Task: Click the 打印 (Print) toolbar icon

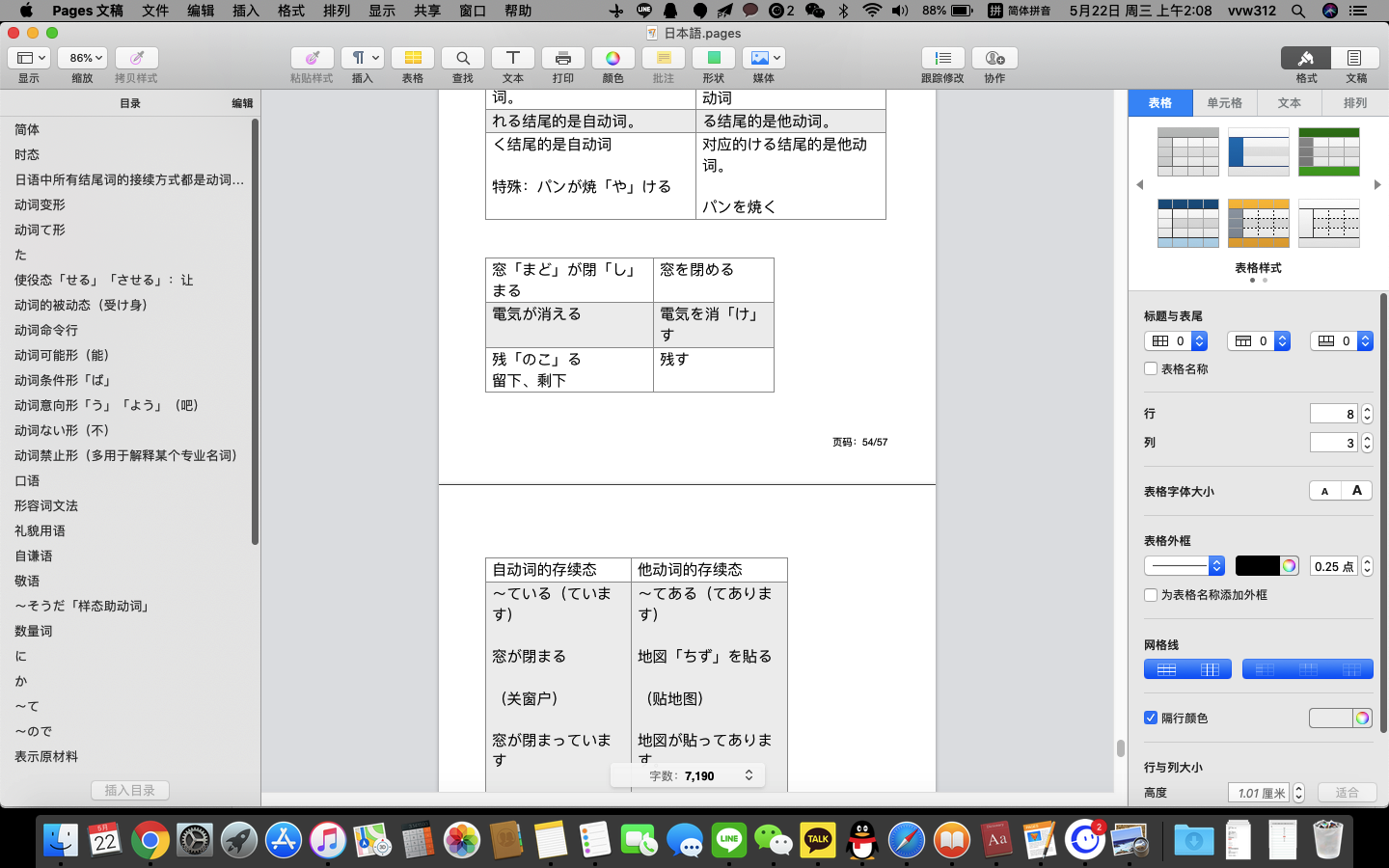Action: coord(563,58)
